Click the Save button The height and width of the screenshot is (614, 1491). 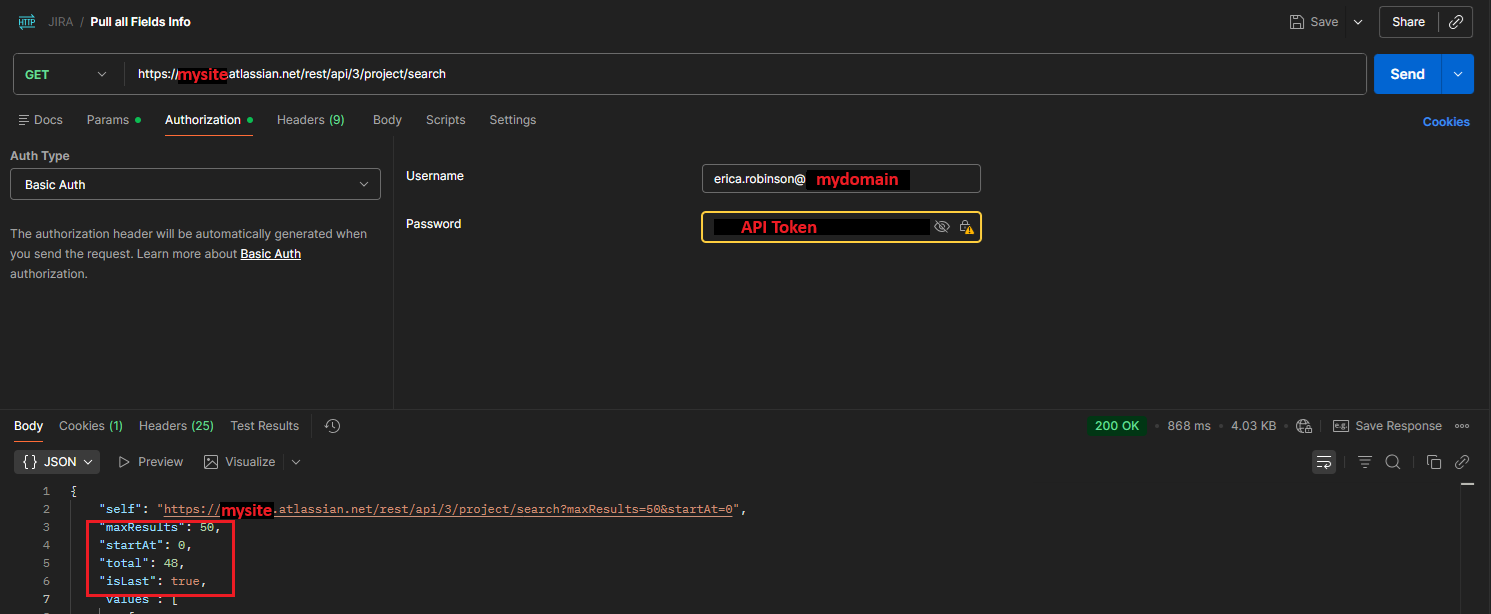(x=1315, y=22)
